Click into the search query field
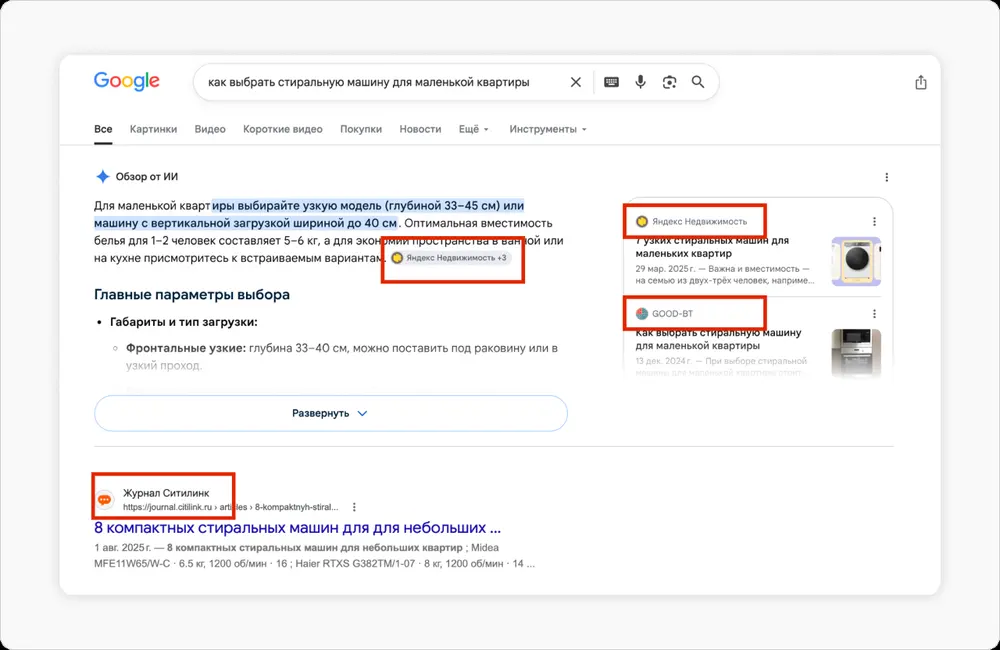Screen dimensions: 1000x650 click(x=369, y=82)
